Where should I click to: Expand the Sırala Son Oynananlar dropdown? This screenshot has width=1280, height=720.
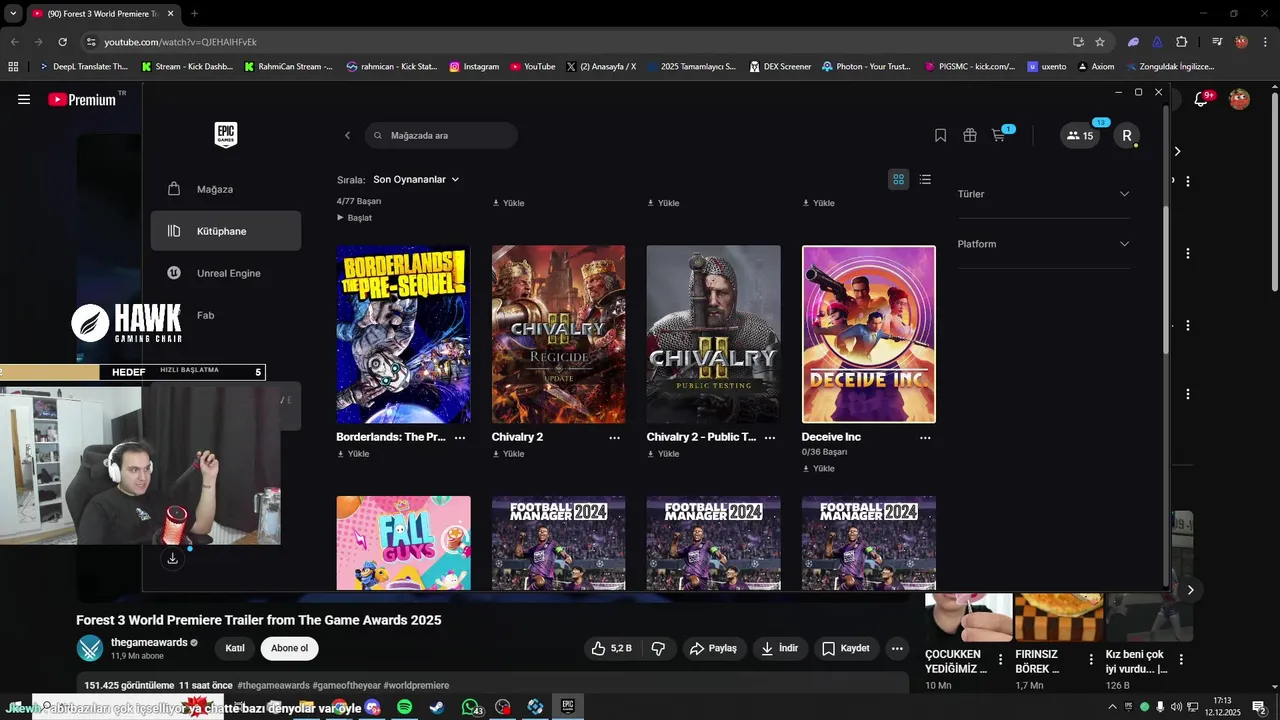click(x=416, y=180)
